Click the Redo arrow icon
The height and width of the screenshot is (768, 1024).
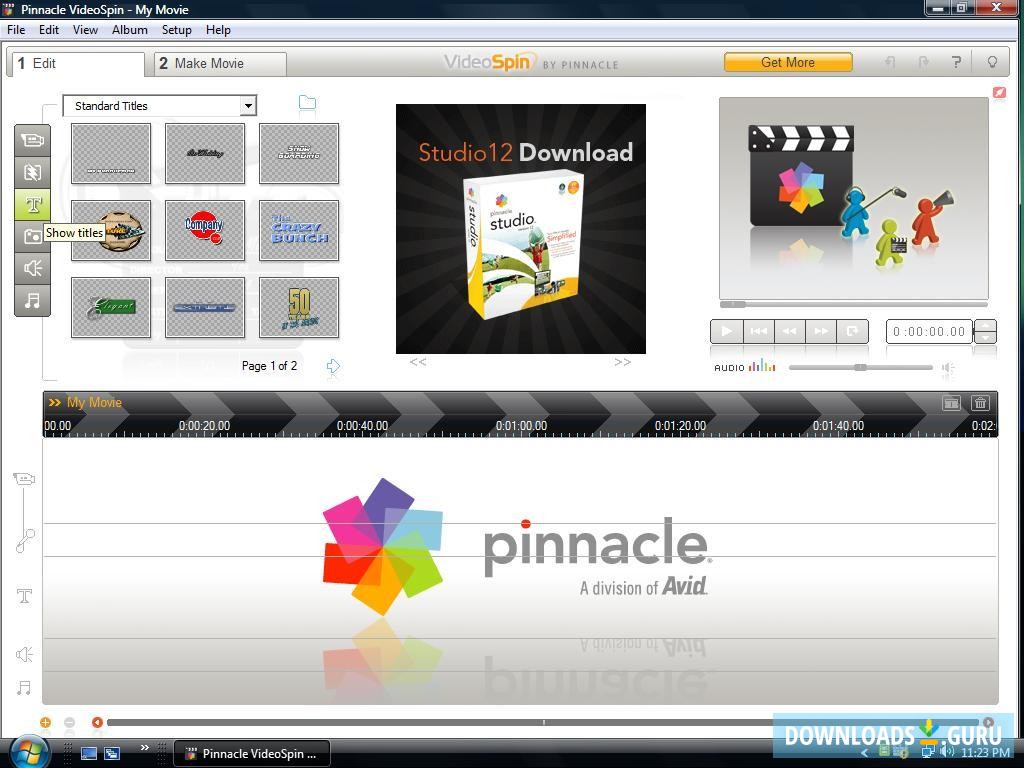(x=923, y=62)
